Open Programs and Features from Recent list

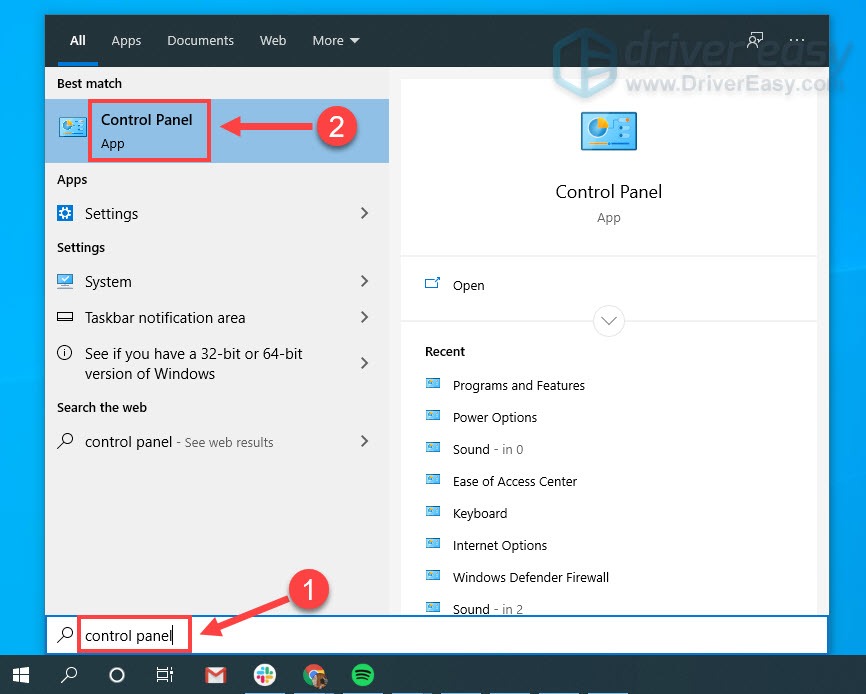pos(519,385)
